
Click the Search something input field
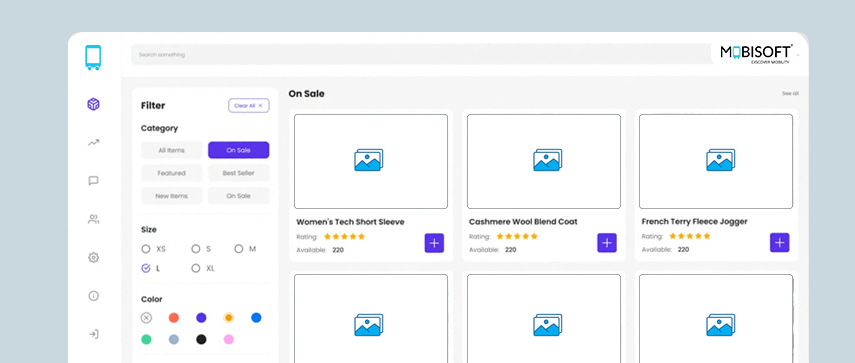pyautogui.click(x=422, y=55)
